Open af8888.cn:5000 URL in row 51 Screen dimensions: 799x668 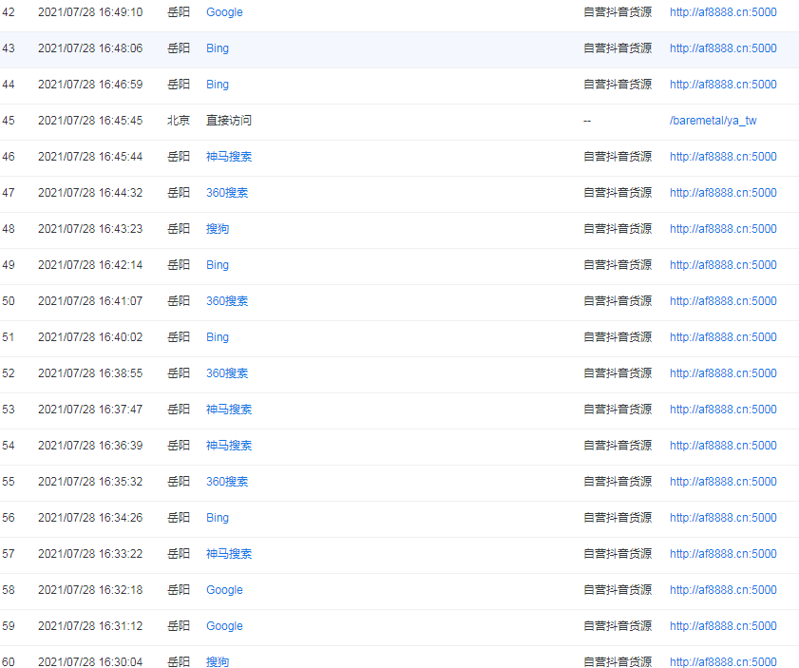723,337
